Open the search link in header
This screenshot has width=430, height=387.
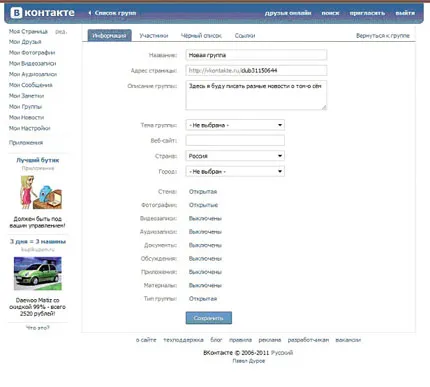tap(330, 13)
